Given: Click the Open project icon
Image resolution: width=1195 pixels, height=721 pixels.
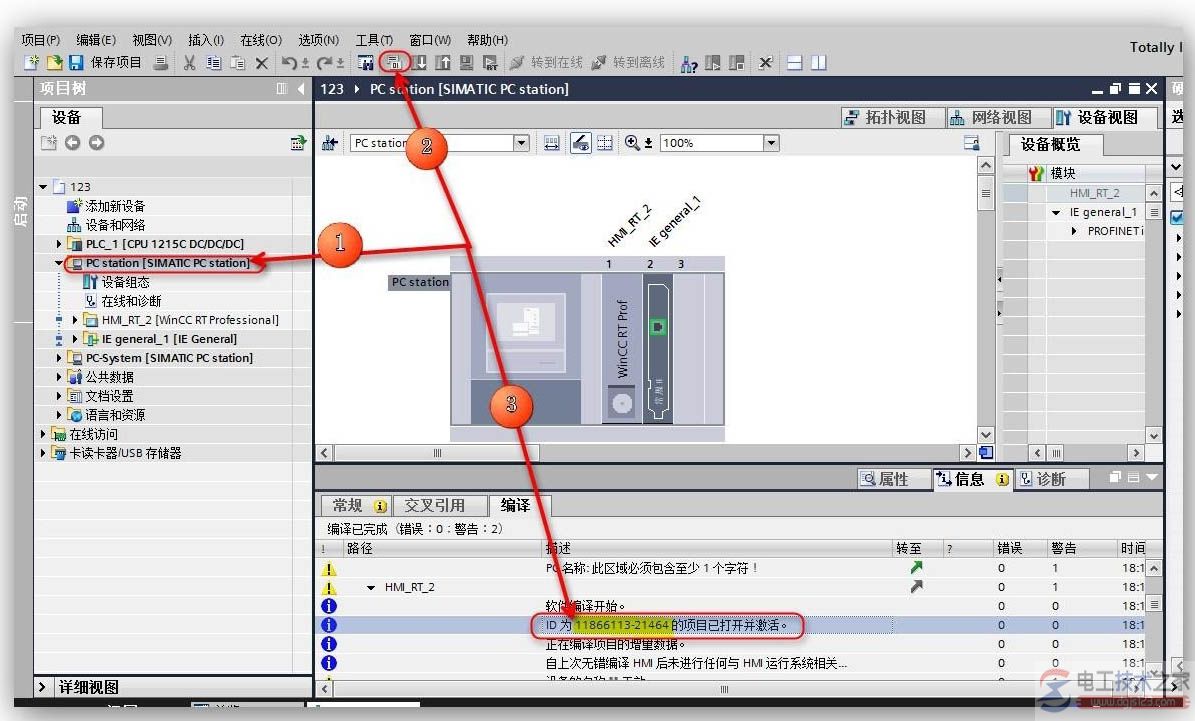Looking at the screenshot, I should coord(54,63).
